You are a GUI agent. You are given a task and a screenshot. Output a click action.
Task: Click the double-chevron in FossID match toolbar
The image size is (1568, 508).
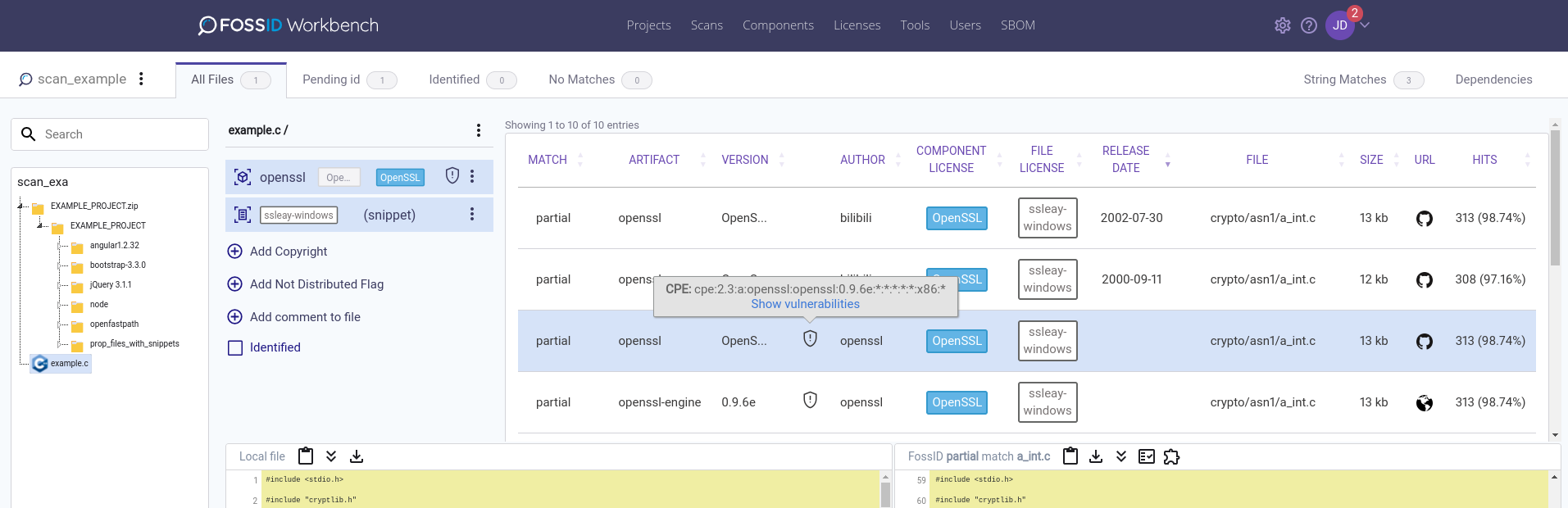click(1121, 456)
